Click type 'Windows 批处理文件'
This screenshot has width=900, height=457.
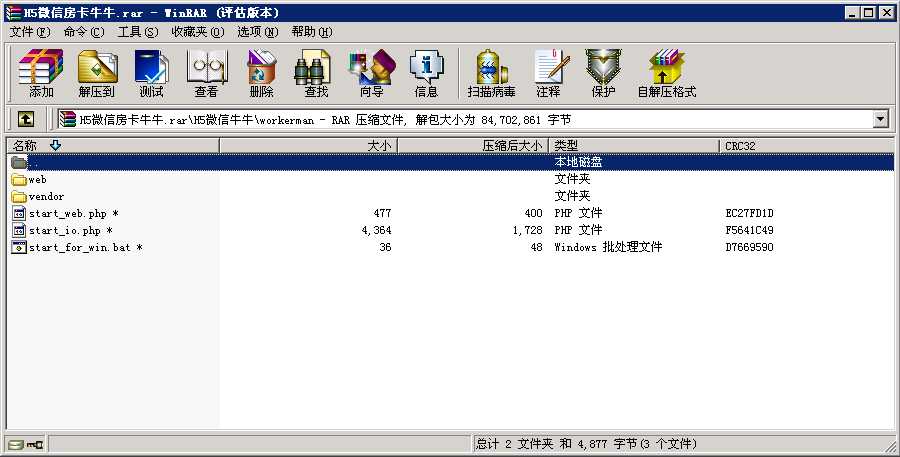pyautogui.click(x=608, y=247)
